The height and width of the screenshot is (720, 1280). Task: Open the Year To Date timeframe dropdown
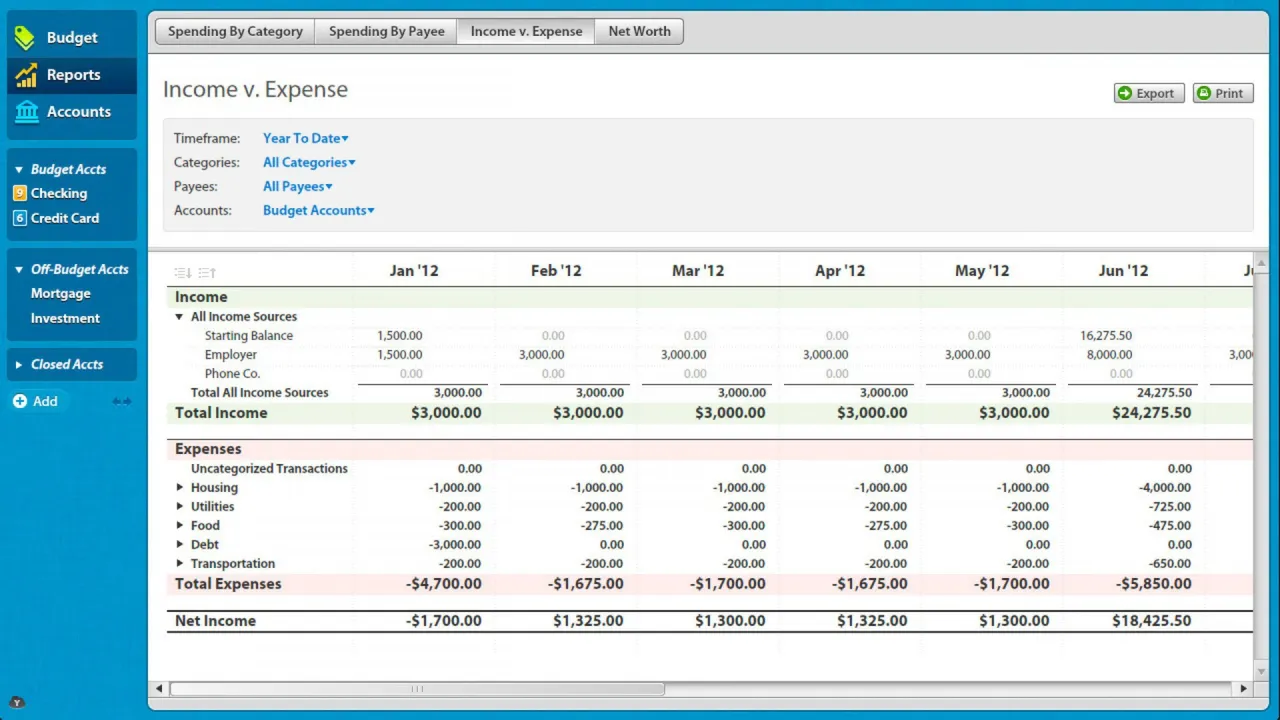click(305, 139)
